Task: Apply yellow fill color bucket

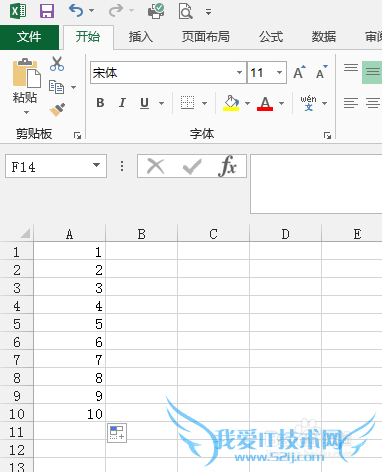Action: (x=231, y=103)
